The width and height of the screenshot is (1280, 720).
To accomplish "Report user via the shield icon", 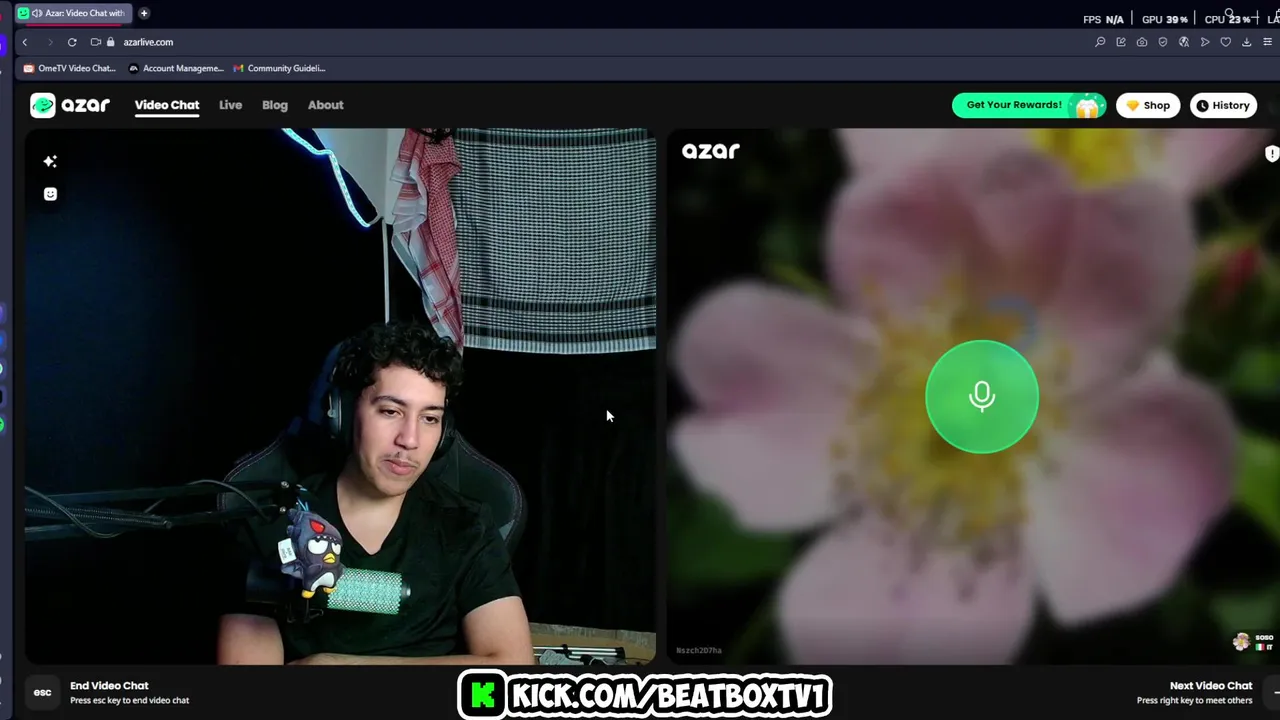I will (1271, 154).
